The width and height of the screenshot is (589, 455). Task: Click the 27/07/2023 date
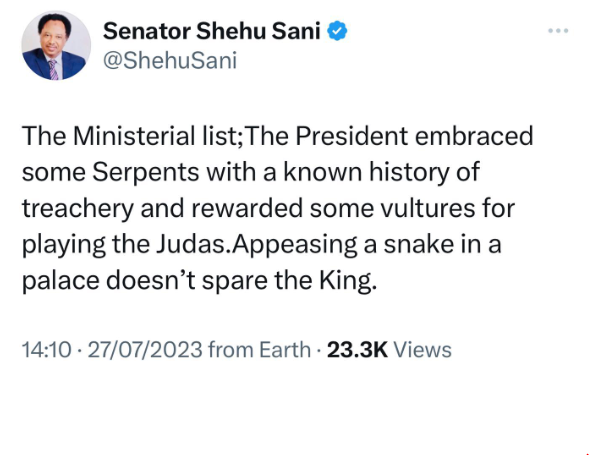145,350
